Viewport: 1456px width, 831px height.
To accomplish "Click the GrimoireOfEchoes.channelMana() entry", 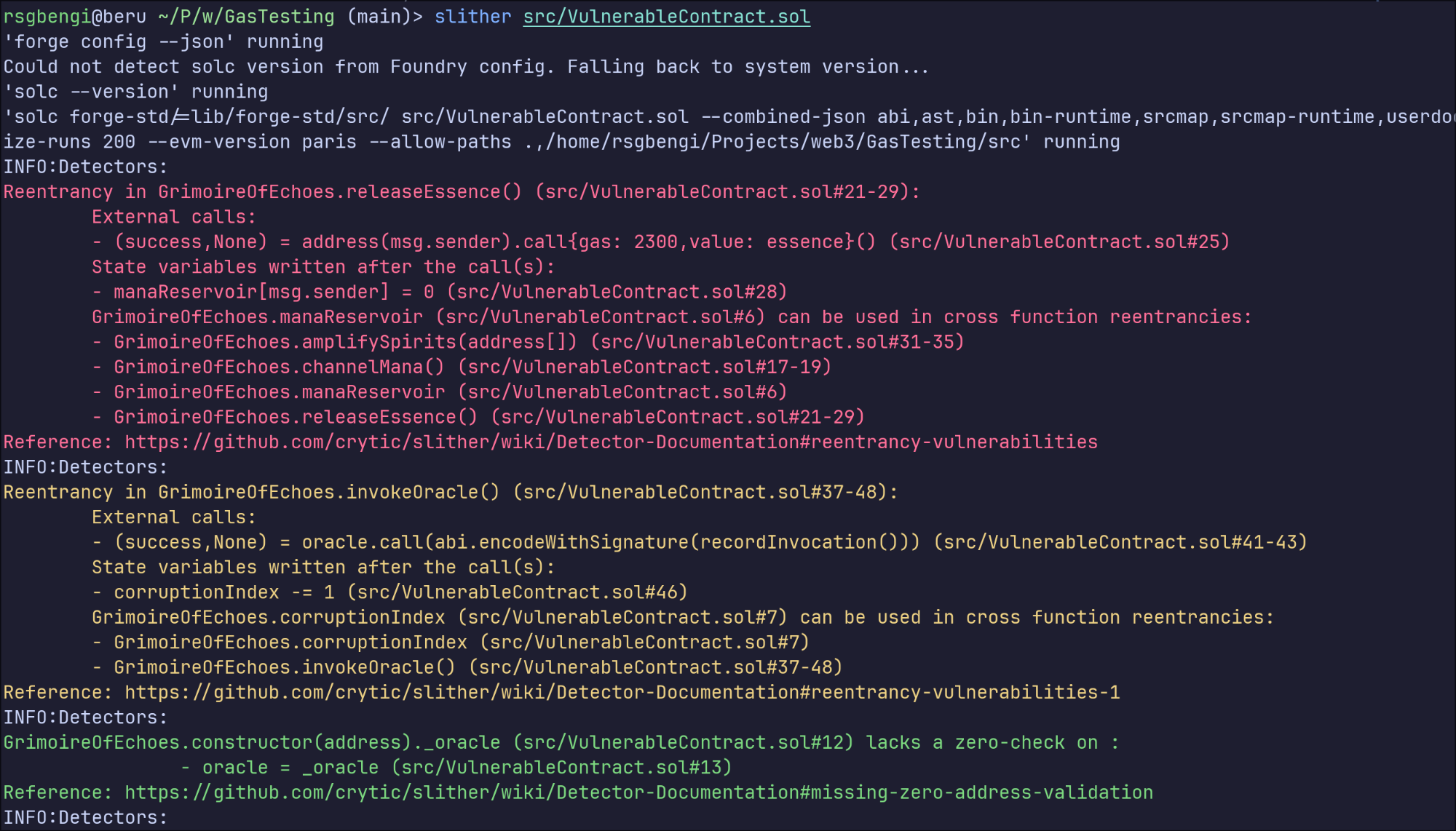I will (x=279, y=367).
